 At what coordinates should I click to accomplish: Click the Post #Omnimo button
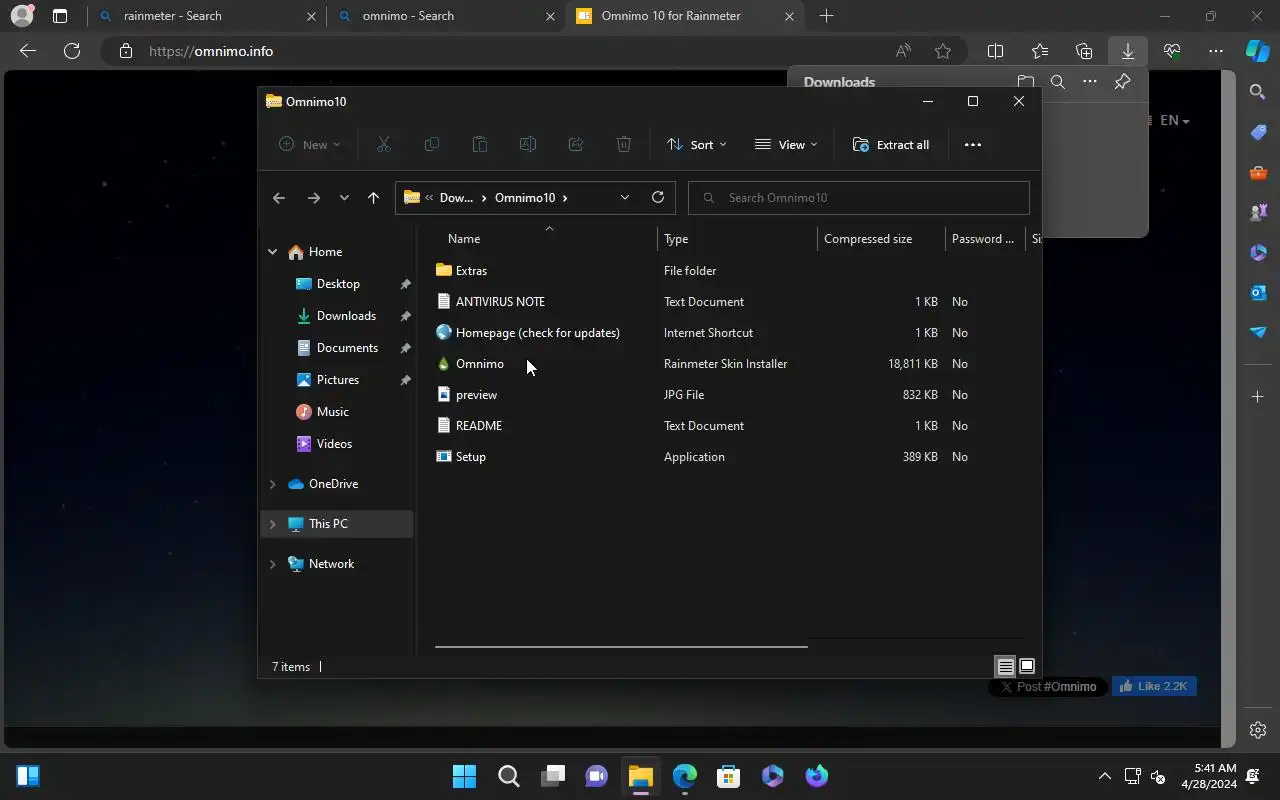click(x=1048, y=687)
